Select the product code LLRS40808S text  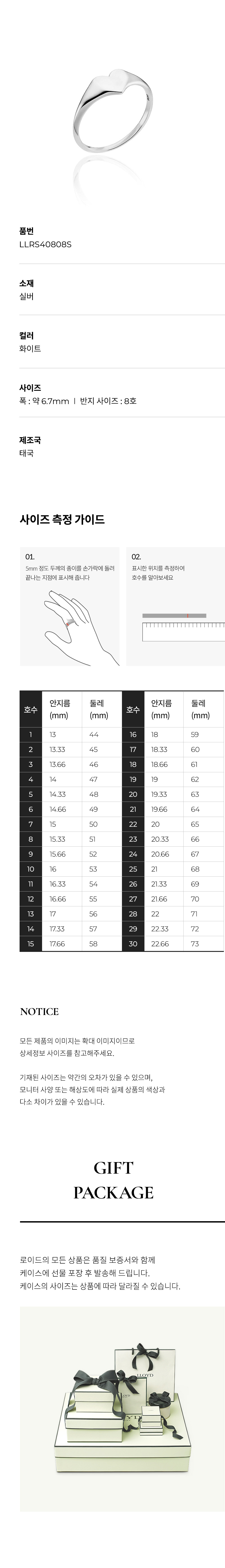point(46,245)
